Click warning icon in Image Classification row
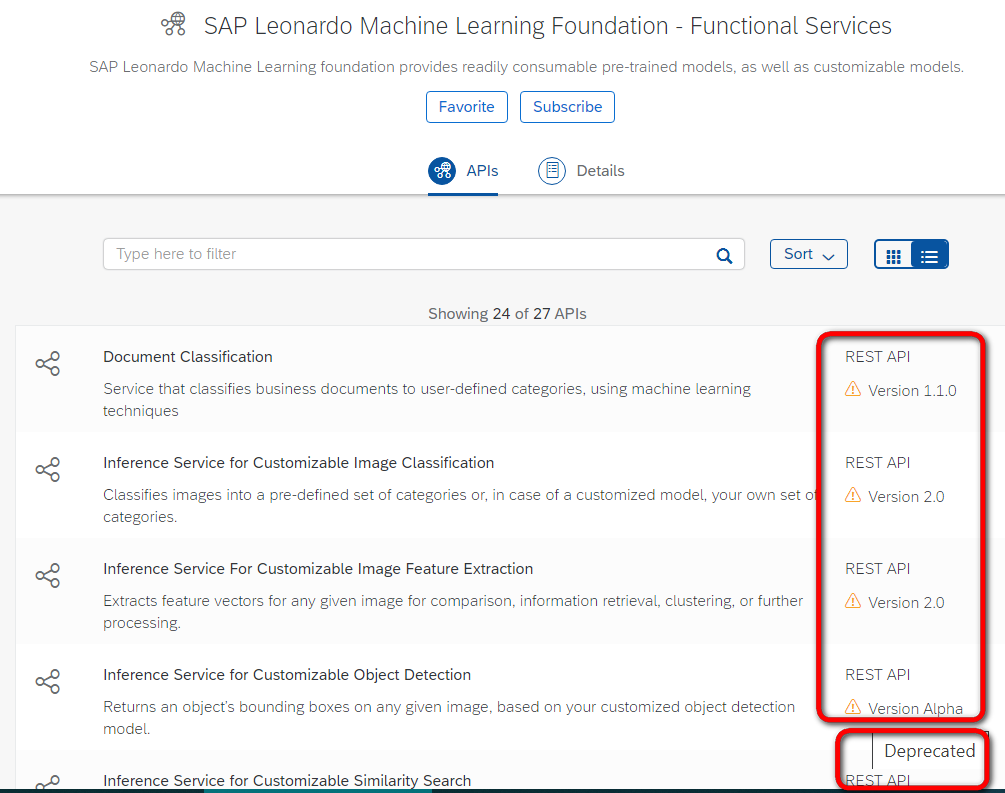The image size is (1005, 793). click(x=853, y=495)
